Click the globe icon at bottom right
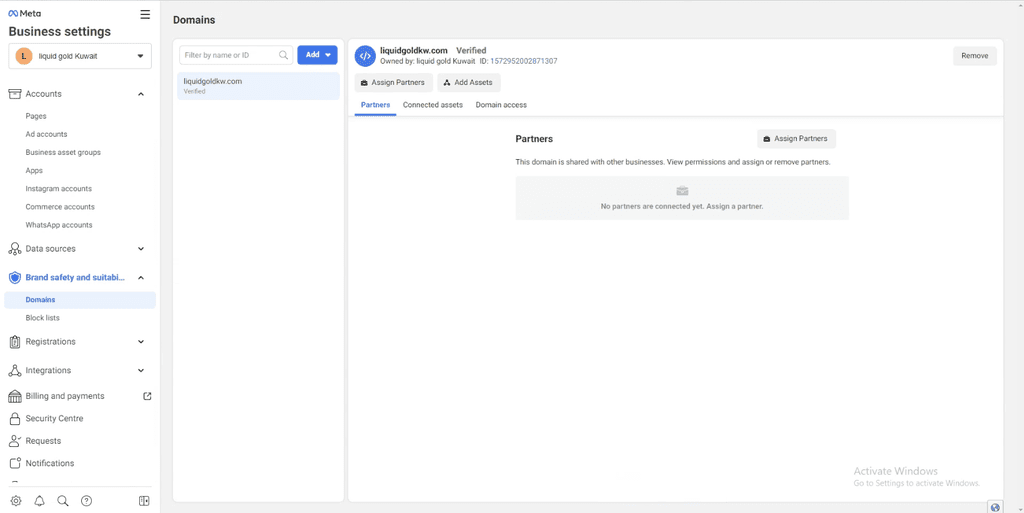The image size is (1024, 513). [995, 507]
